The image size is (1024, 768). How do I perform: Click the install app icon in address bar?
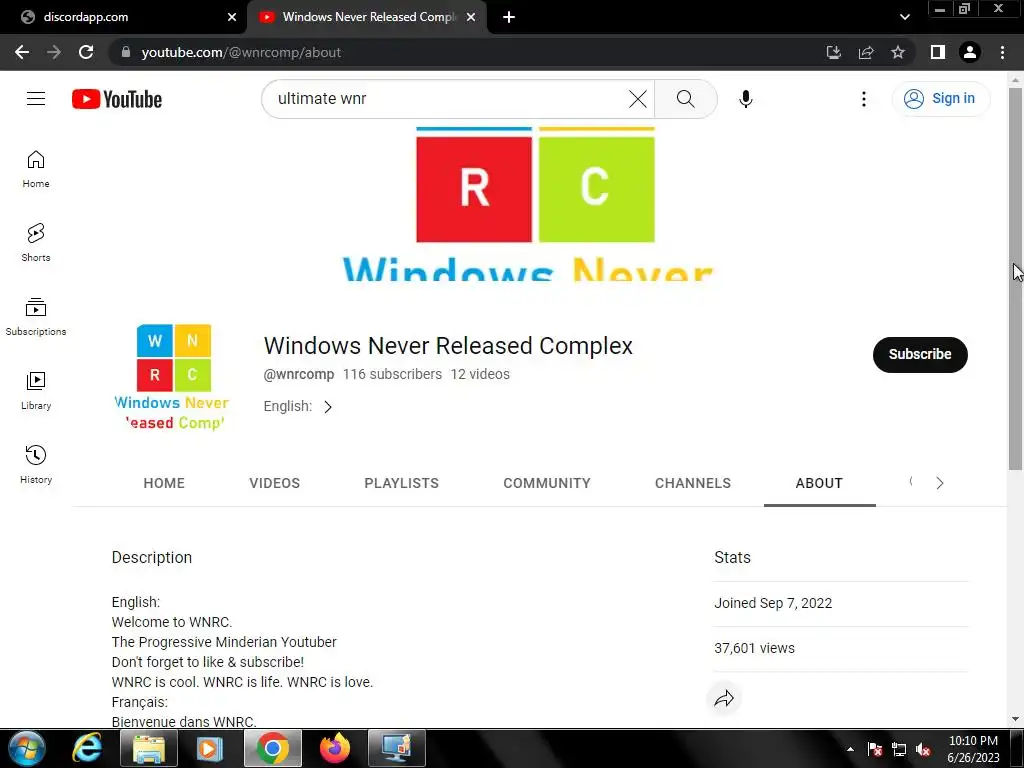point(833,52)
